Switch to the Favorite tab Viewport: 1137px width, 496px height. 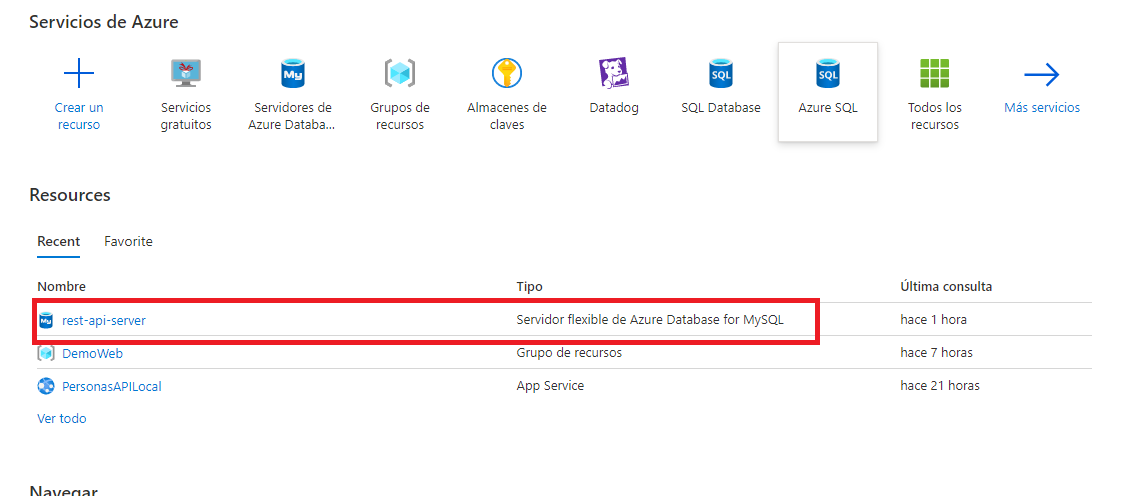128,241
